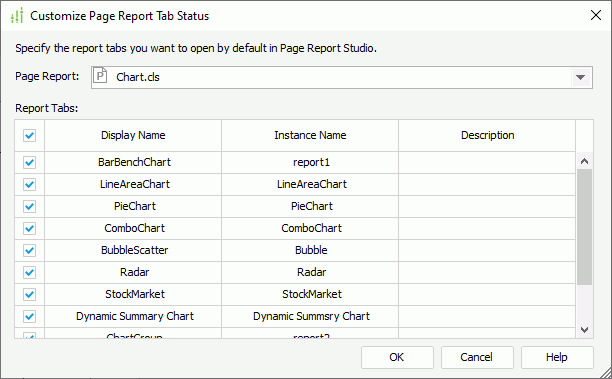The image size is (612, 379).
Task: Uncheck the StockMarket report tab checkbox
Action: click(29, 294)
